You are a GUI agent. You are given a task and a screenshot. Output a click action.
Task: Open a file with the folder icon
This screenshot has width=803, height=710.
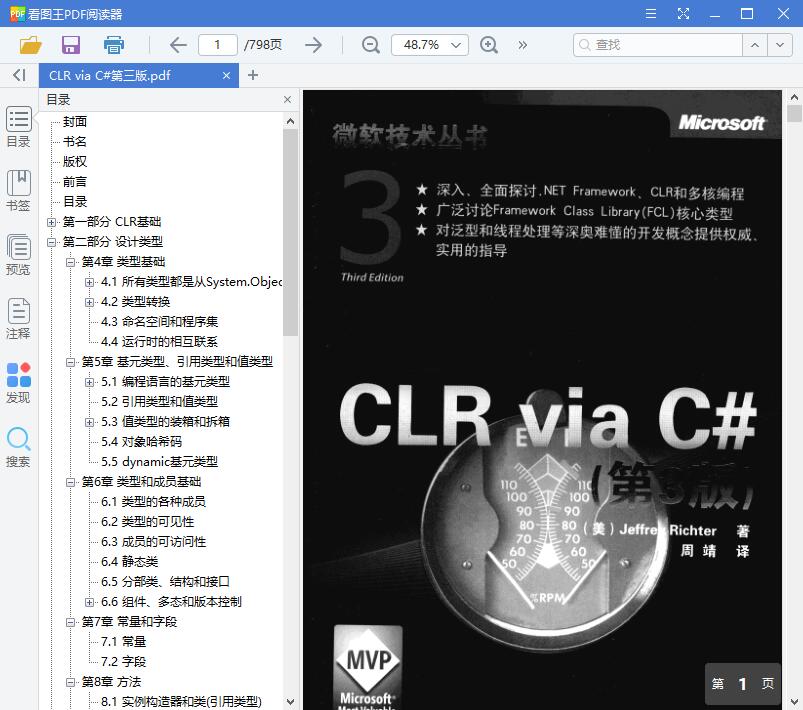click(x=31, y=45)
